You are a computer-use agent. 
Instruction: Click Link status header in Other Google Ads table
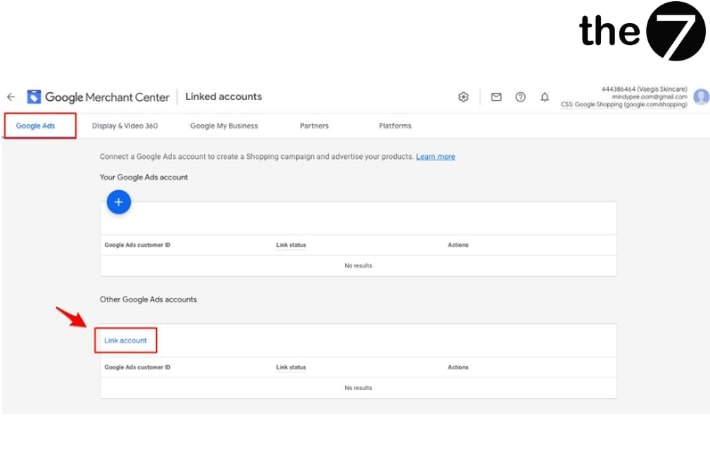coord(291,367)
